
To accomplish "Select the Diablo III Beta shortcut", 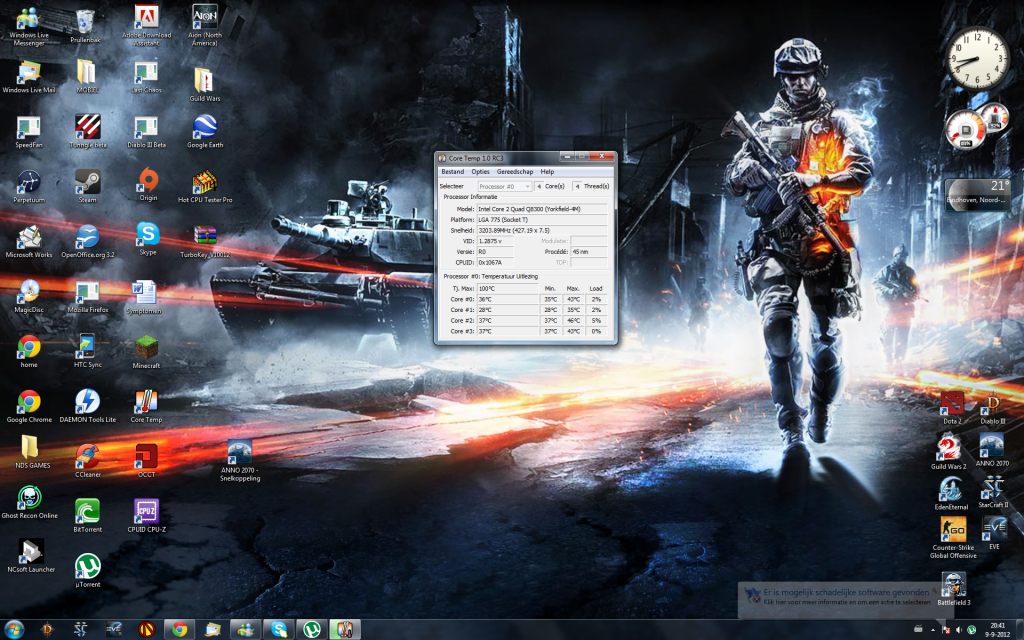I will click(x=146, y=132).
